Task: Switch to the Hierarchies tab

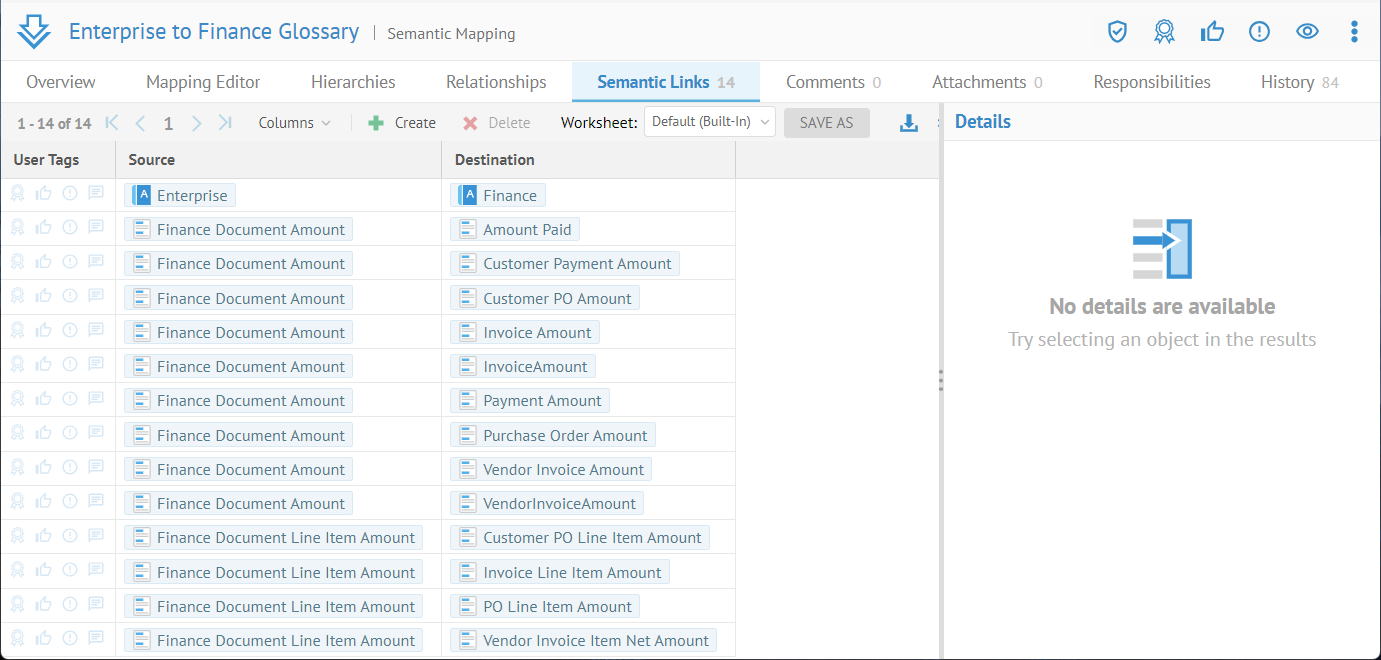Action: coord(353,82)
